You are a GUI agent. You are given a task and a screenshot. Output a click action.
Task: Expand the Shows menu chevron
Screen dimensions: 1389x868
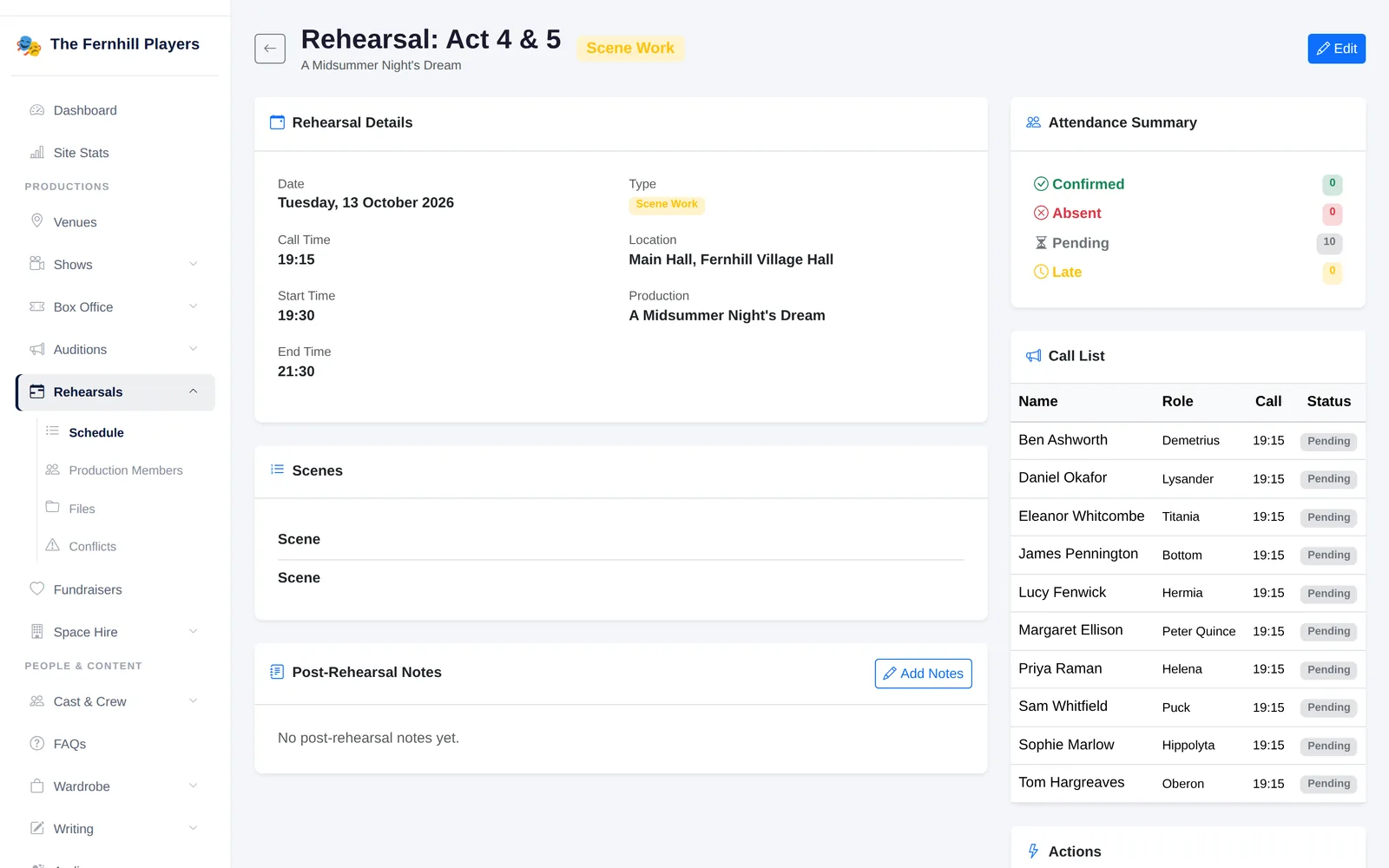pyautogui.click(x=194, y=264)
